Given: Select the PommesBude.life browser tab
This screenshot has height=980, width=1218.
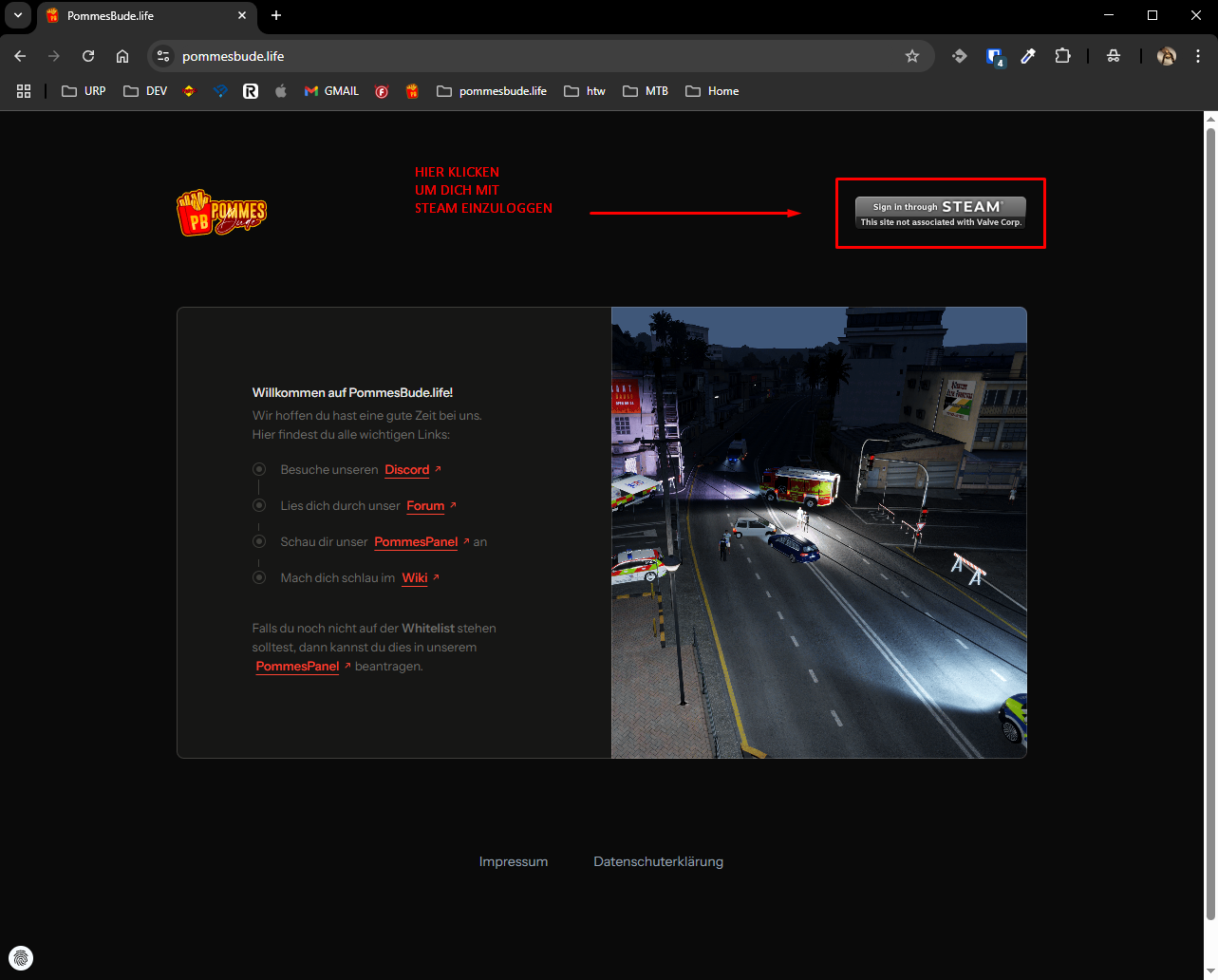Looking at the screenshot, I should click(133, 16).
